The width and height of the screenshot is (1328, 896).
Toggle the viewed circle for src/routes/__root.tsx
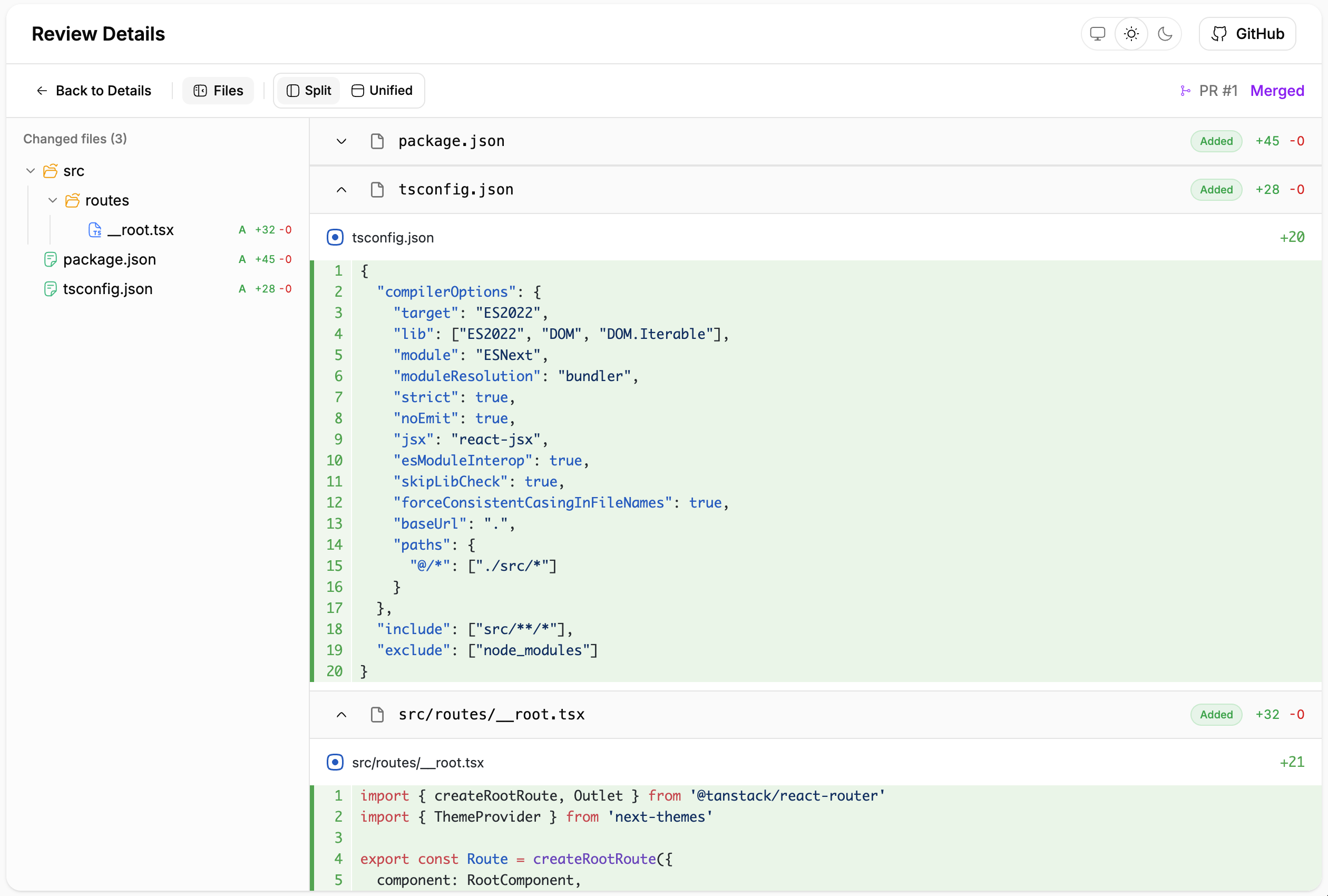click(x=335, y=762)
